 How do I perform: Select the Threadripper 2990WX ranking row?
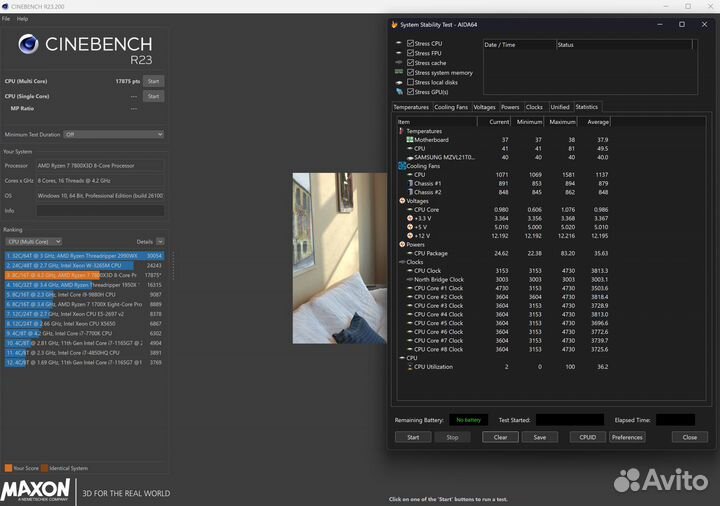pos(84,256)
